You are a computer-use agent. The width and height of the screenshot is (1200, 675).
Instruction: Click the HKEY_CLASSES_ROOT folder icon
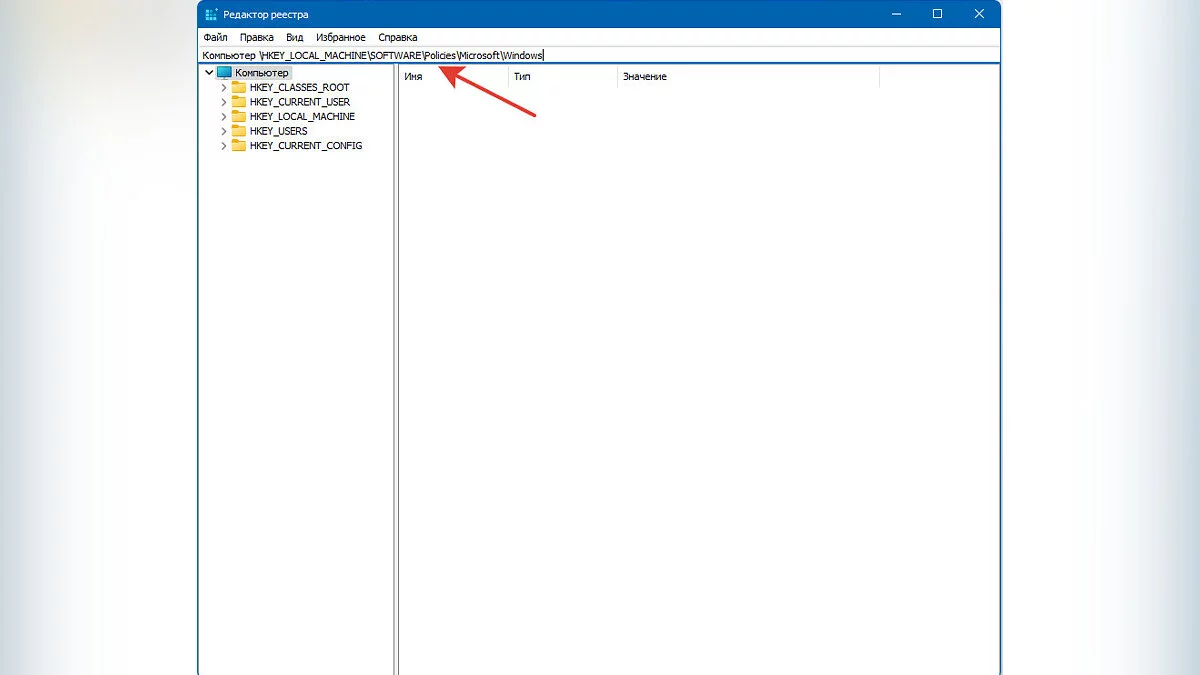coord(238,88)
